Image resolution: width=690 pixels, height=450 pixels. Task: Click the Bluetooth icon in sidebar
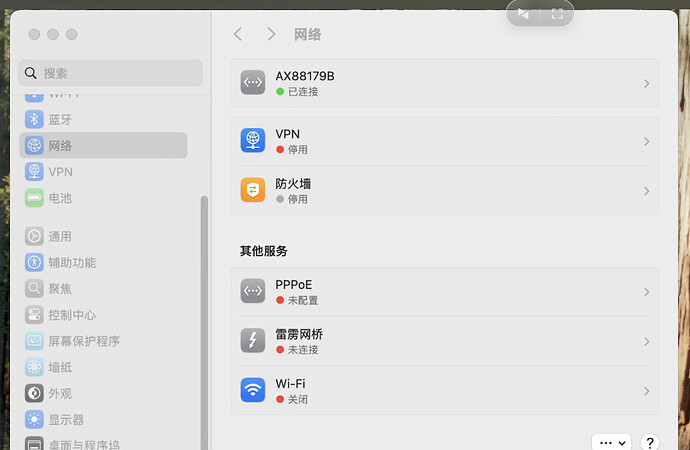point(34,119)
